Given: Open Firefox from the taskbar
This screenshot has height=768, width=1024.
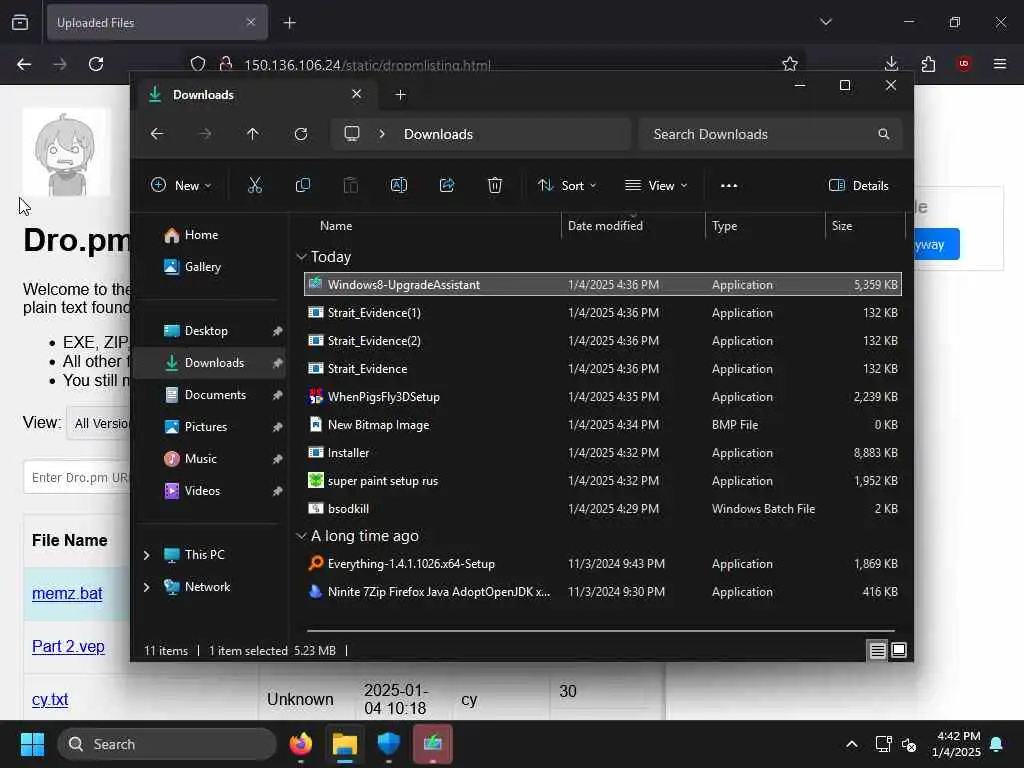Looking at the screenshot, I should 301,744.
